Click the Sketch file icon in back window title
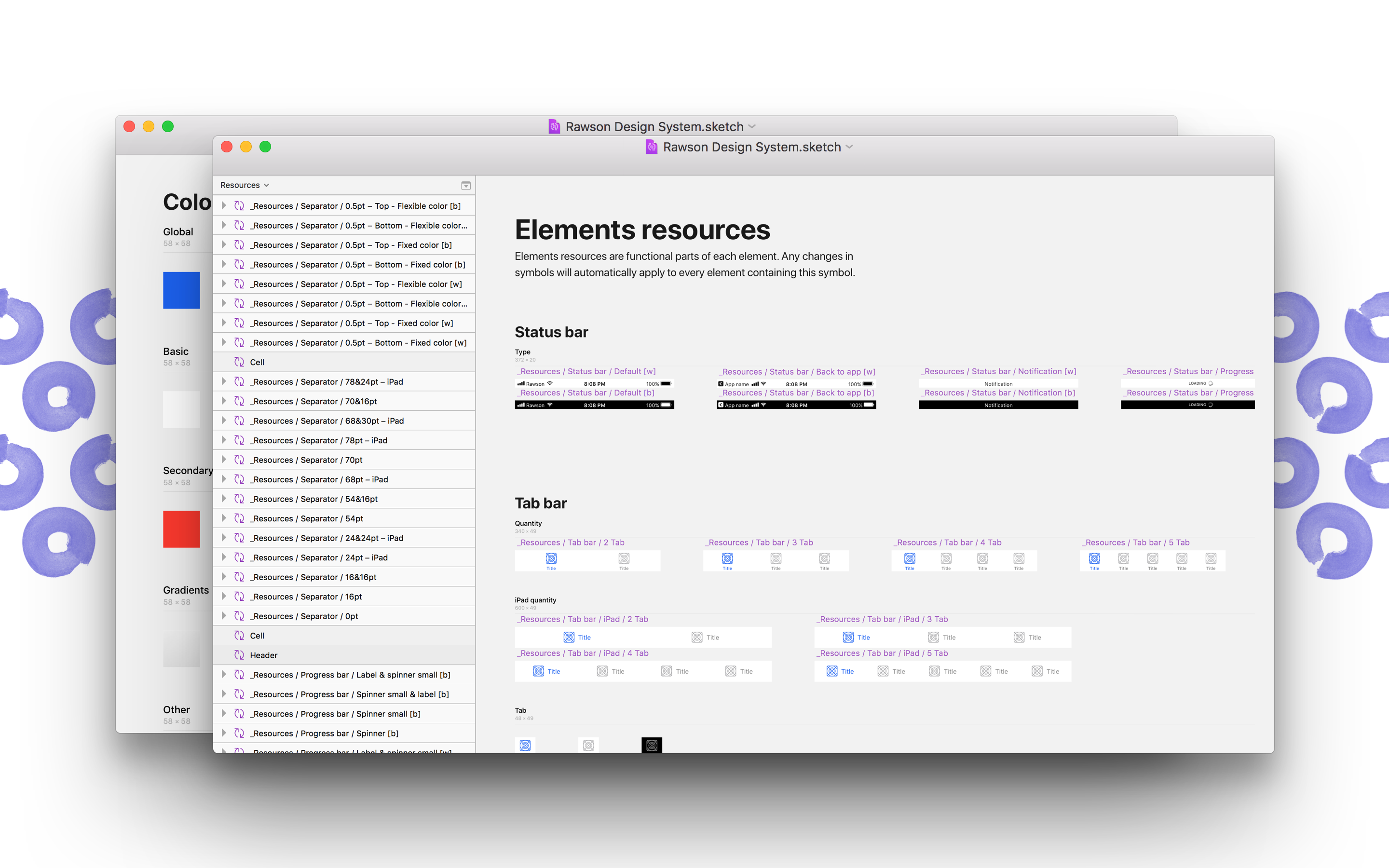Viewport: 1389px width, 868px height. [x=554, y=126]
